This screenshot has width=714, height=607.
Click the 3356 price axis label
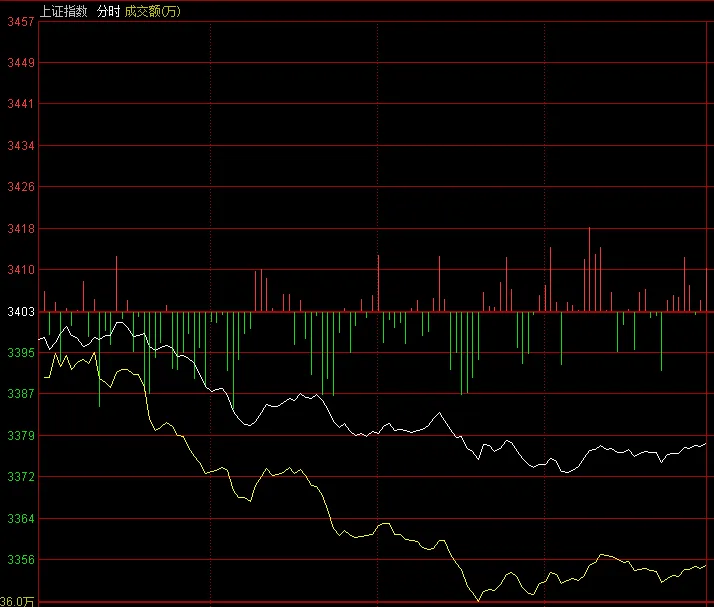(21, 560)
